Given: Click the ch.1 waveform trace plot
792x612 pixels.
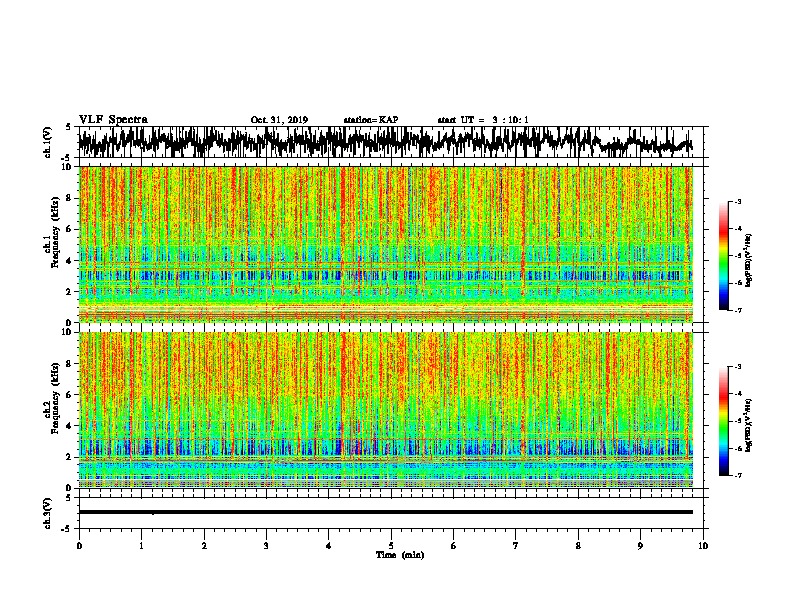Looking at the screenshot, I should 390,142.
